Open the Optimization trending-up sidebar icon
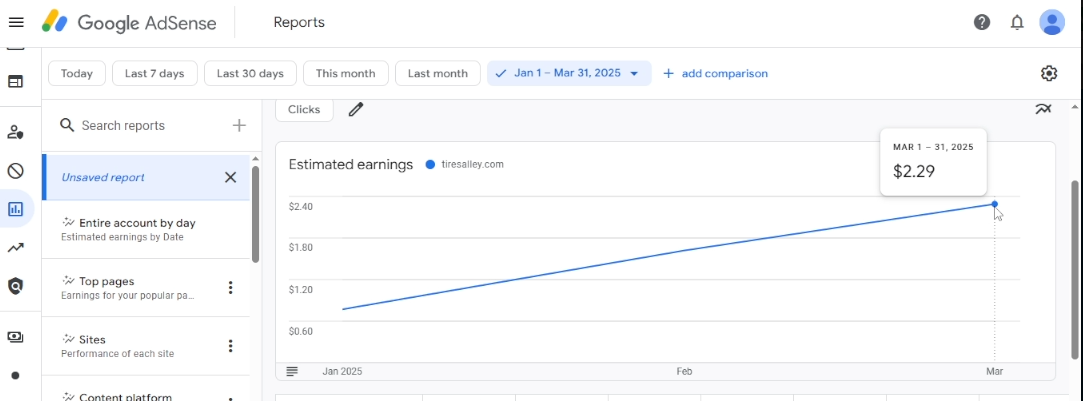The height and width of the screenshot is (401, 1083). click(x=15, y=248)
